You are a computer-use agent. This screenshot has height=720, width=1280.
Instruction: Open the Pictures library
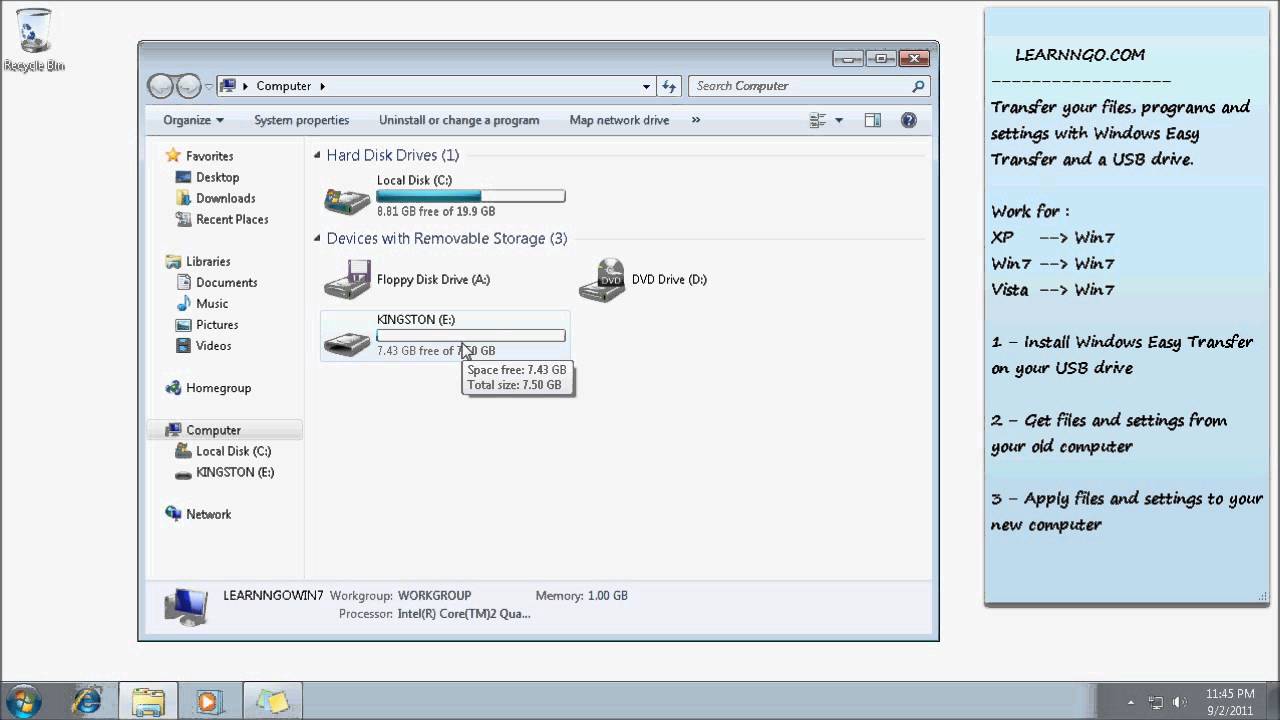(207, 324)
